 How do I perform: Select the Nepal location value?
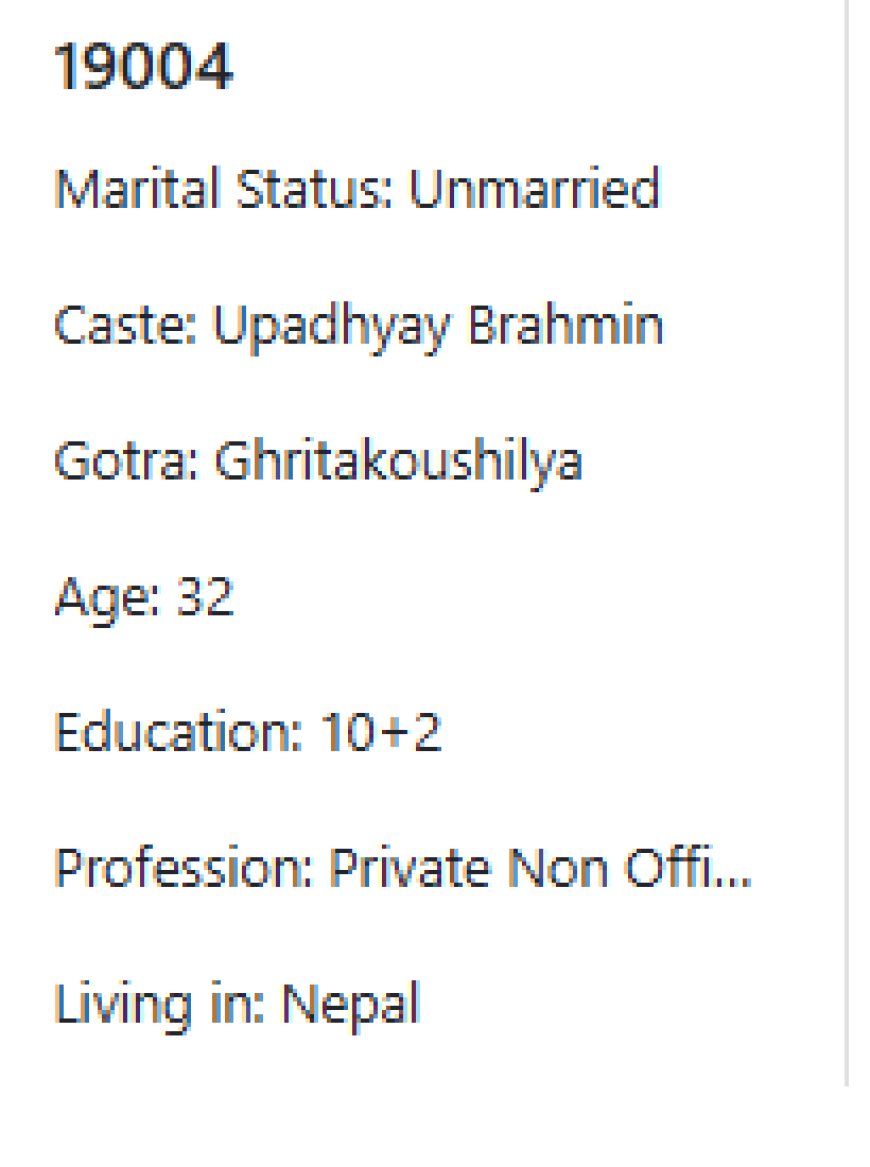351,1005
